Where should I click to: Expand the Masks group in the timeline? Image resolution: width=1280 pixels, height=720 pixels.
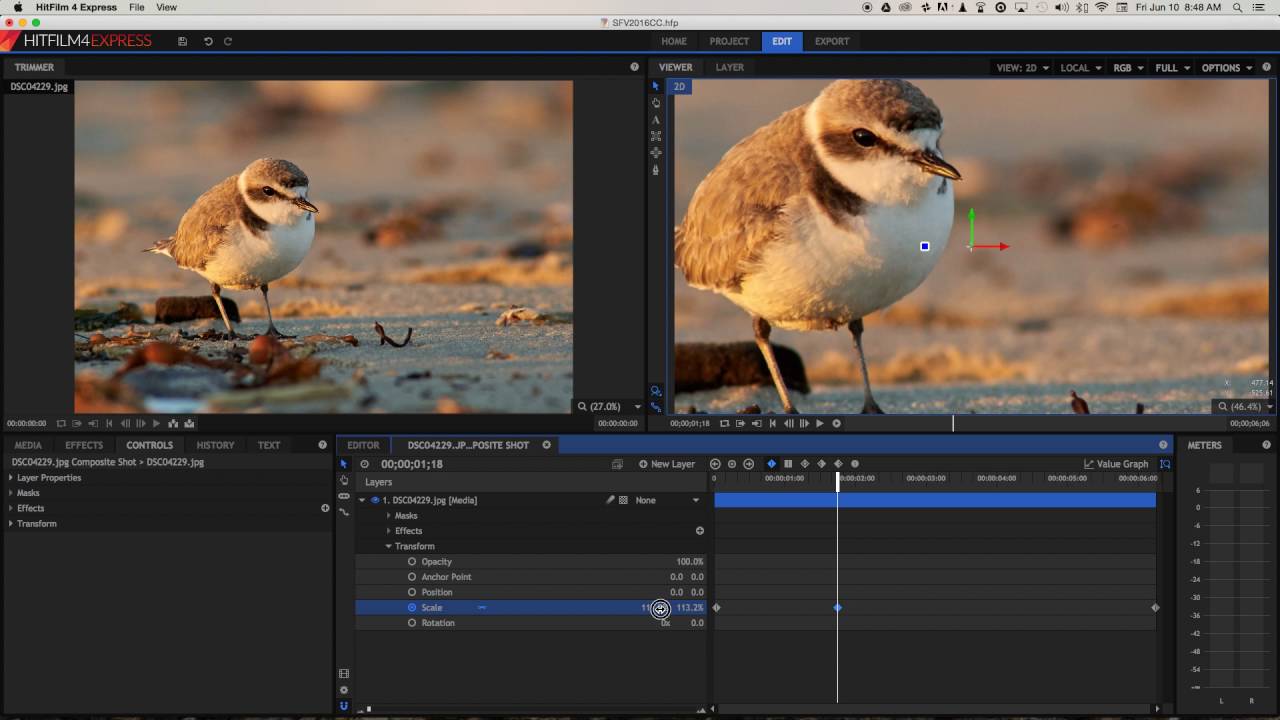pos(389,516)
